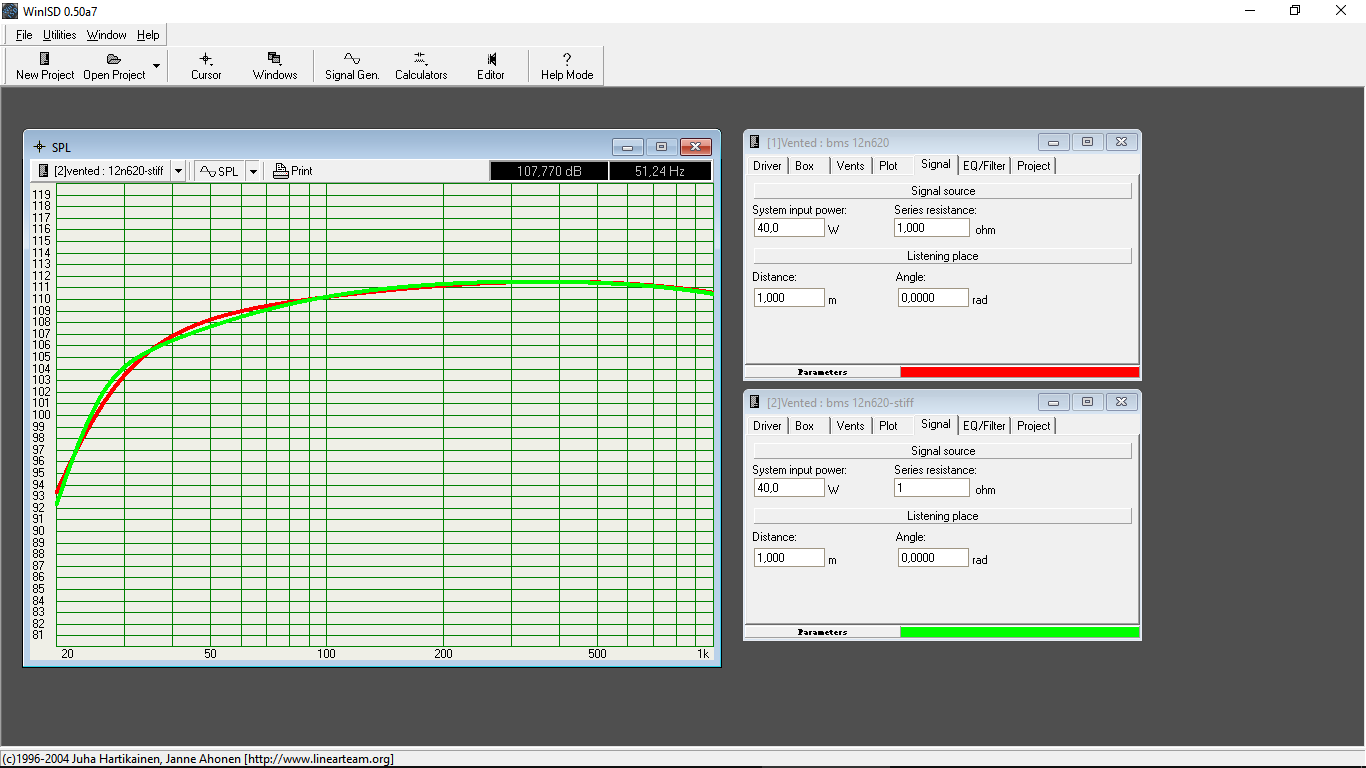
Task: Click the WinISD title bar app icon
Action: pos(10,11)
